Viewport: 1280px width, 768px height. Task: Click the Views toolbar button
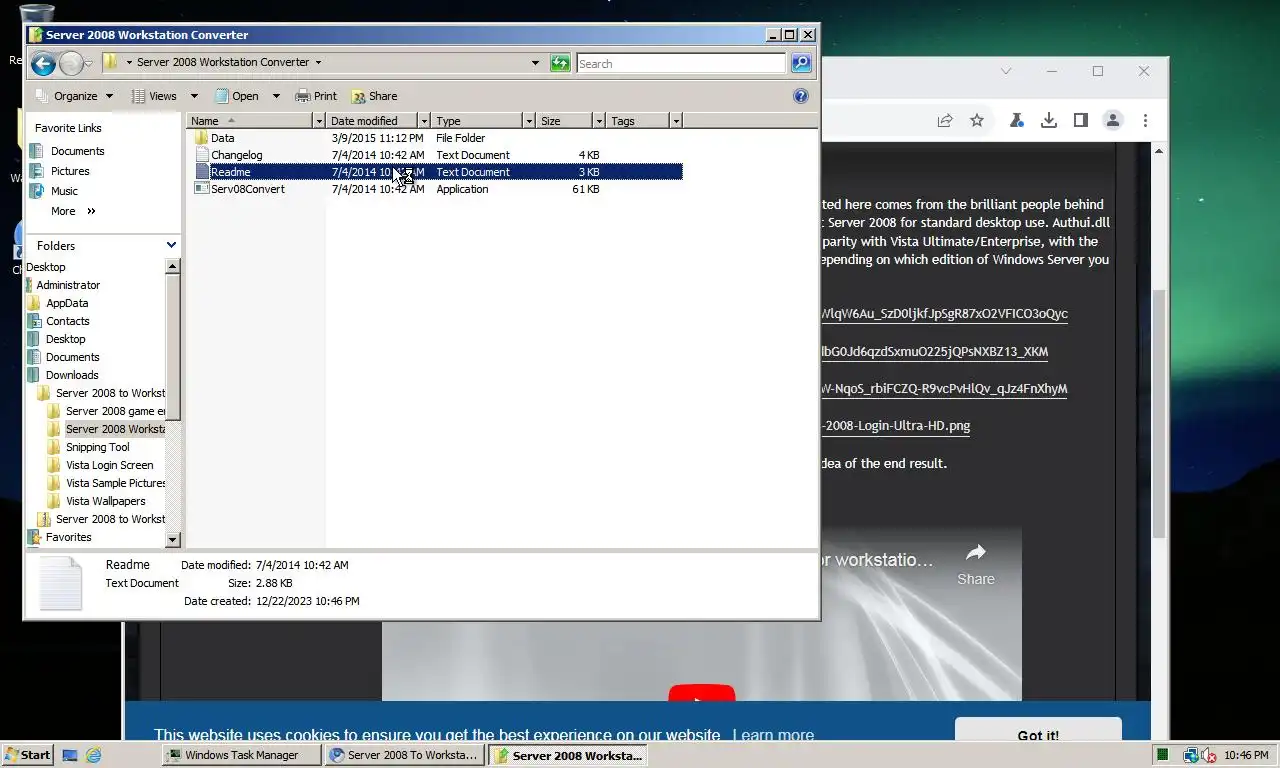click(x=155, y=96)
